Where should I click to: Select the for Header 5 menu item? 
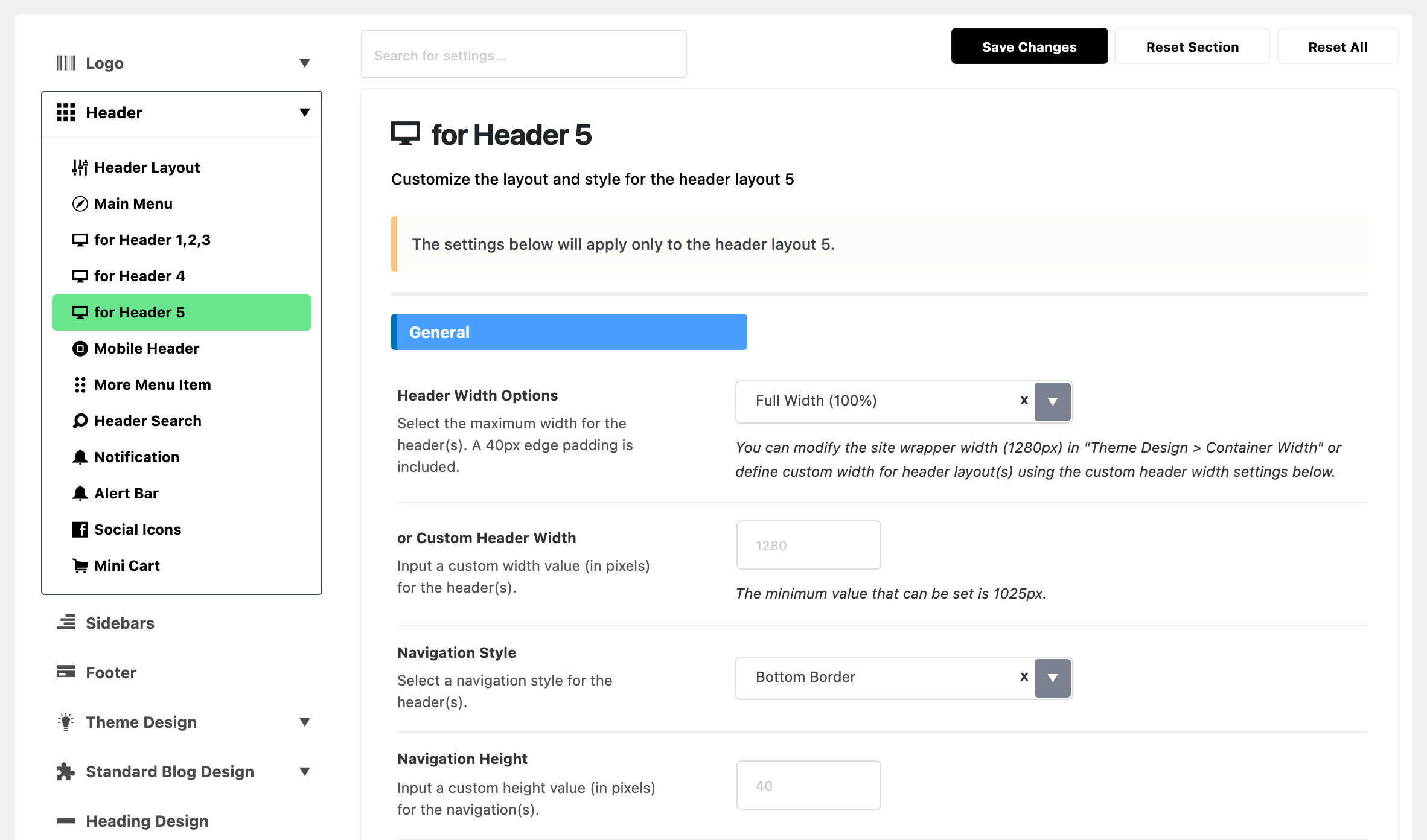pyautogui.click(x=182, y=313)
